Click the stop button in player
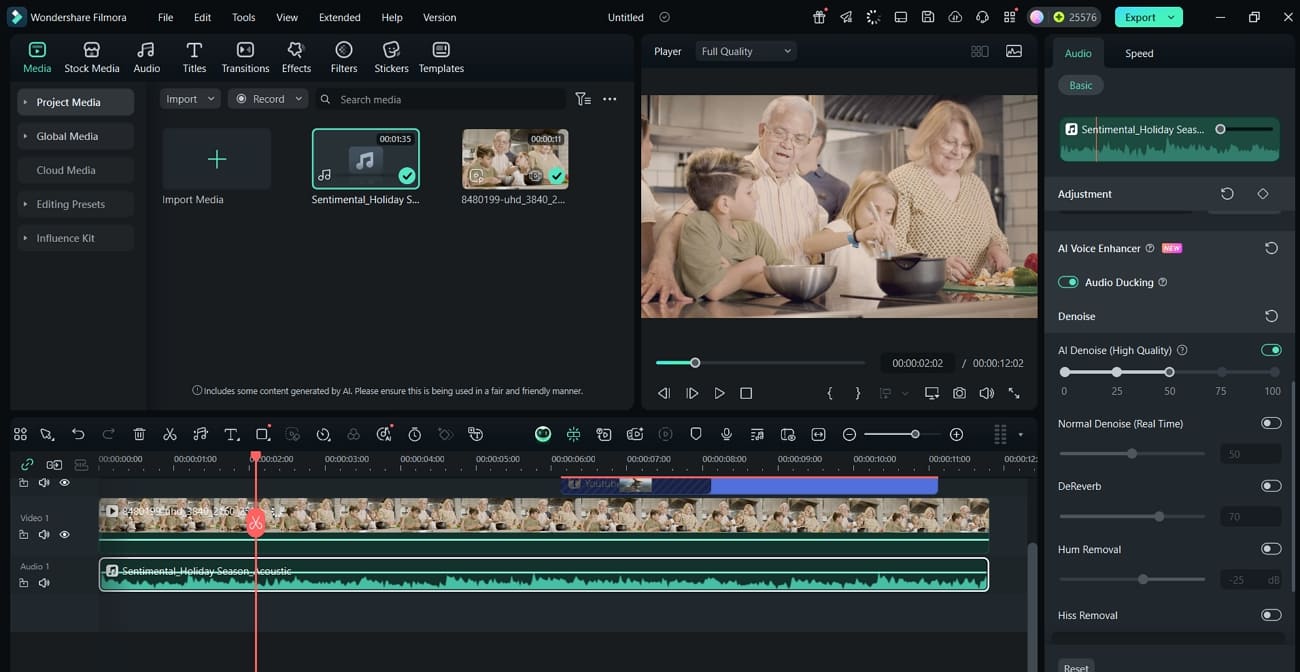Screen dimensions: 1300x672 tap(746, 393)
